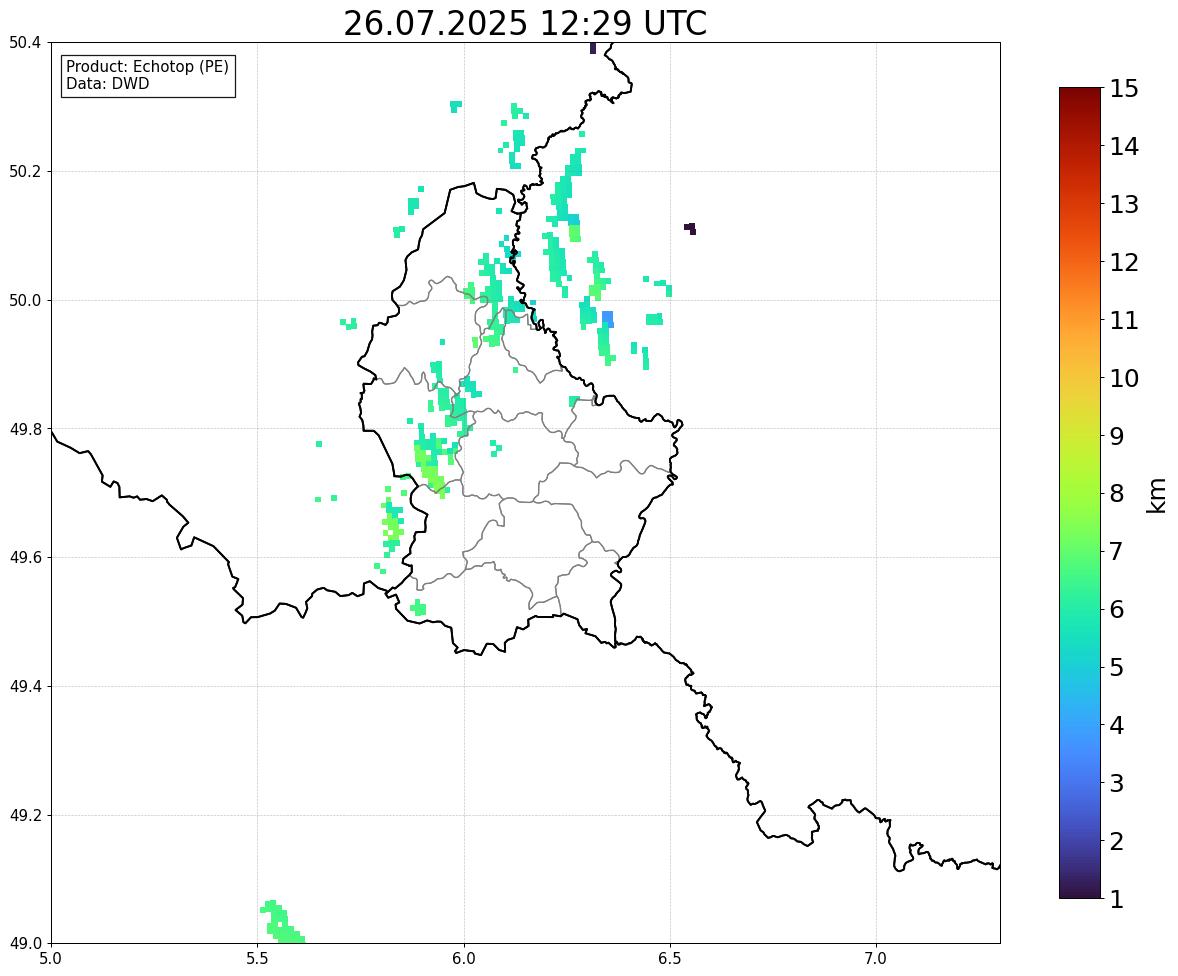Click the colorbar tick label 12
Screen dimensions: 1178x976
(1124, 262)
